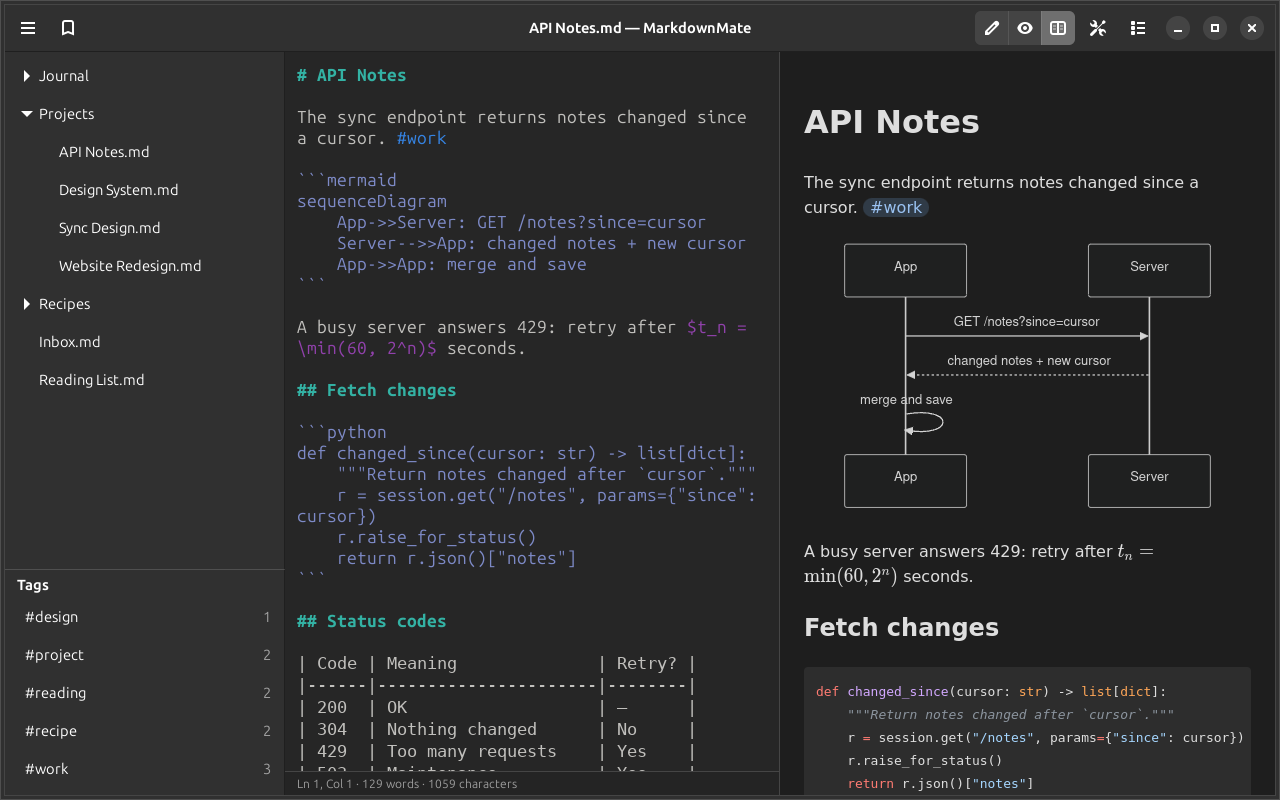Select the #work tag in the Tags list
The height and width of the screenshot is (800, 1280).
coord(145,769)
